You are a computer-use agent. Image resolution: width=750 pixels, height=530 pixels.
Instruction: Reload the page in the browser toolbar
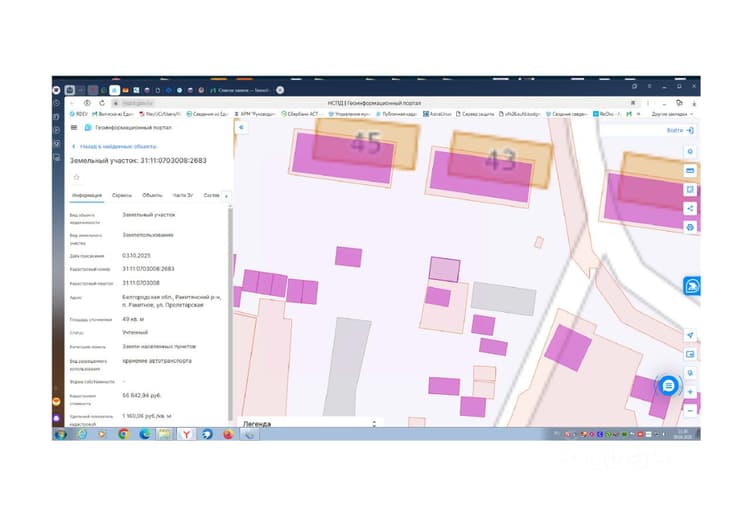102,103
